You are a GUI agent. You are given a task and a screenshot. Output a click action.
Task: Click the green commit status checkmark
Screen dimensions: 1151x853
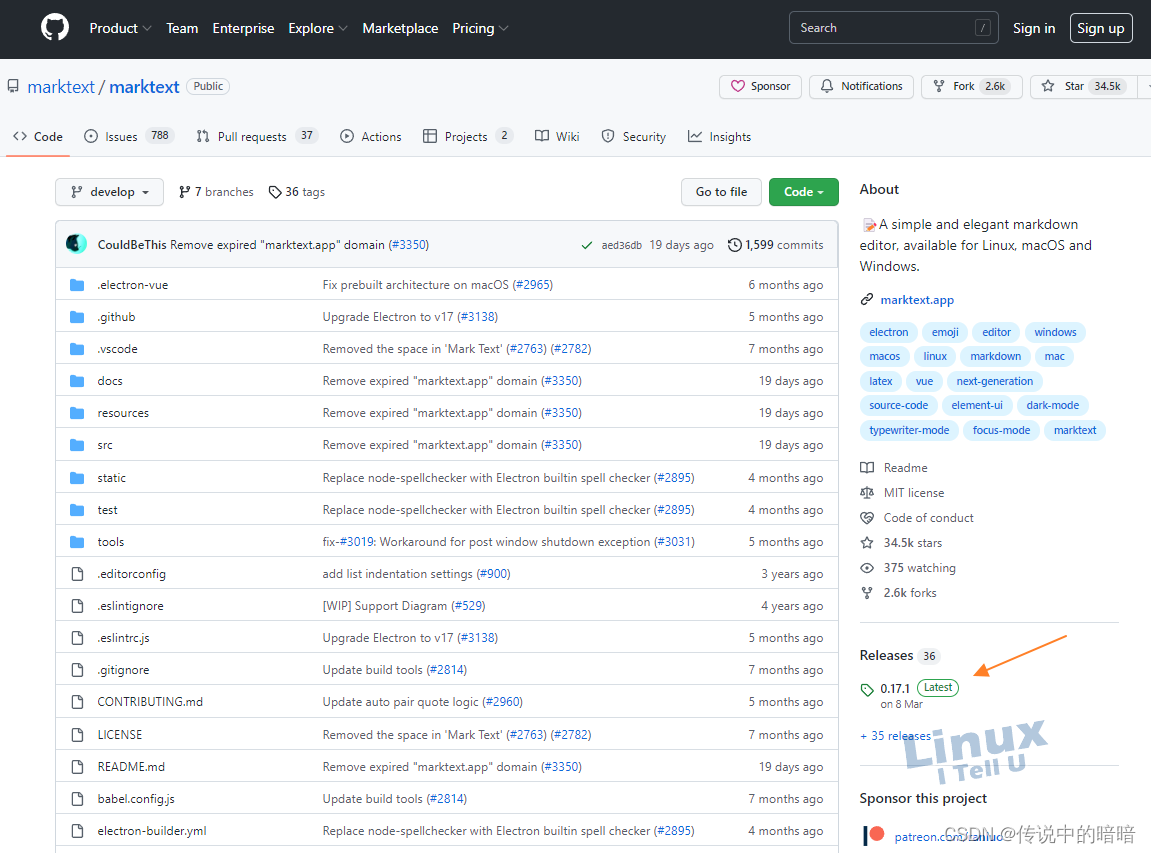click(x=587, y=245)
